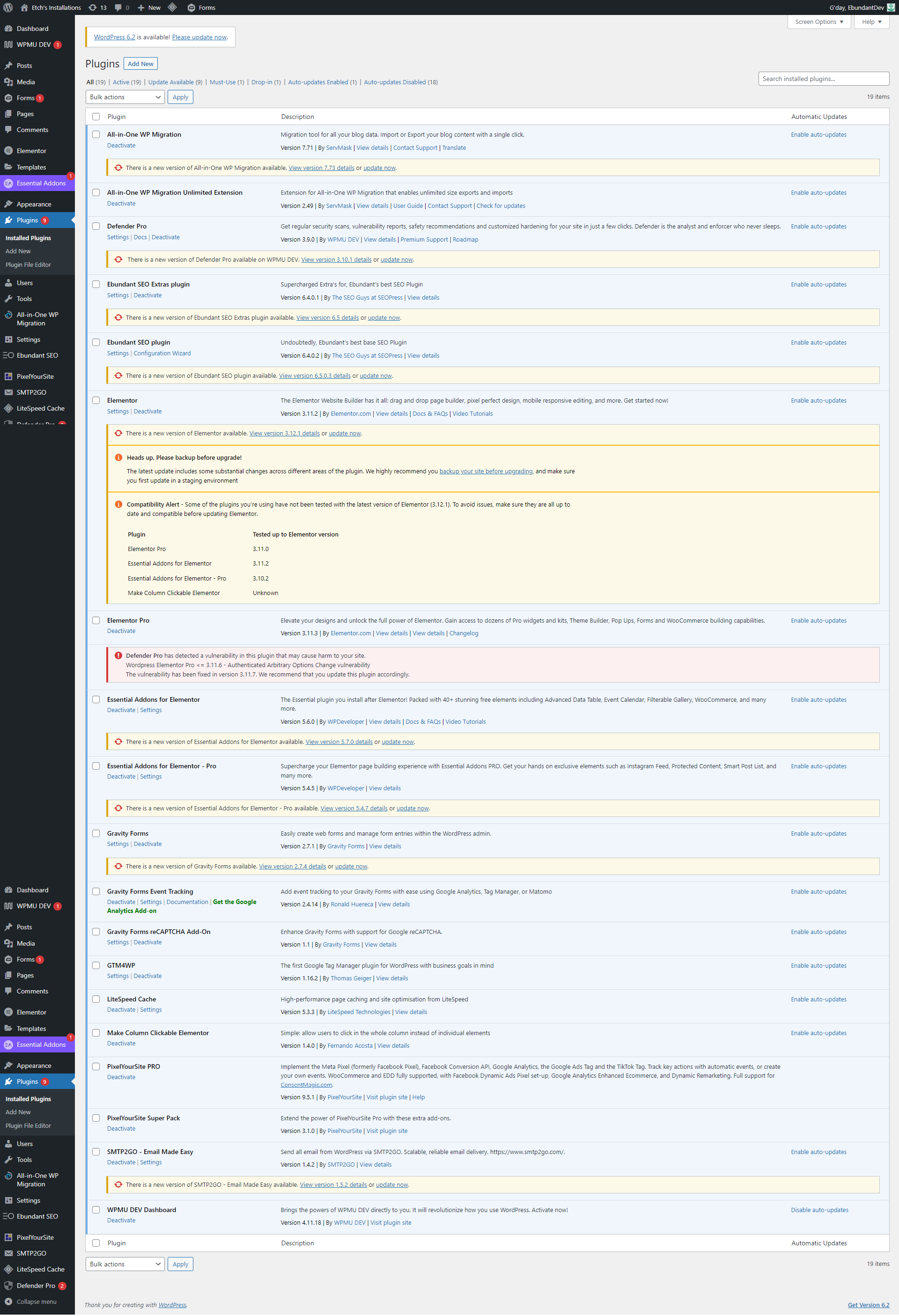Click the Search installed plugins field
The width and height of the screenshot is (899, 1316).
tap(823, 79)
